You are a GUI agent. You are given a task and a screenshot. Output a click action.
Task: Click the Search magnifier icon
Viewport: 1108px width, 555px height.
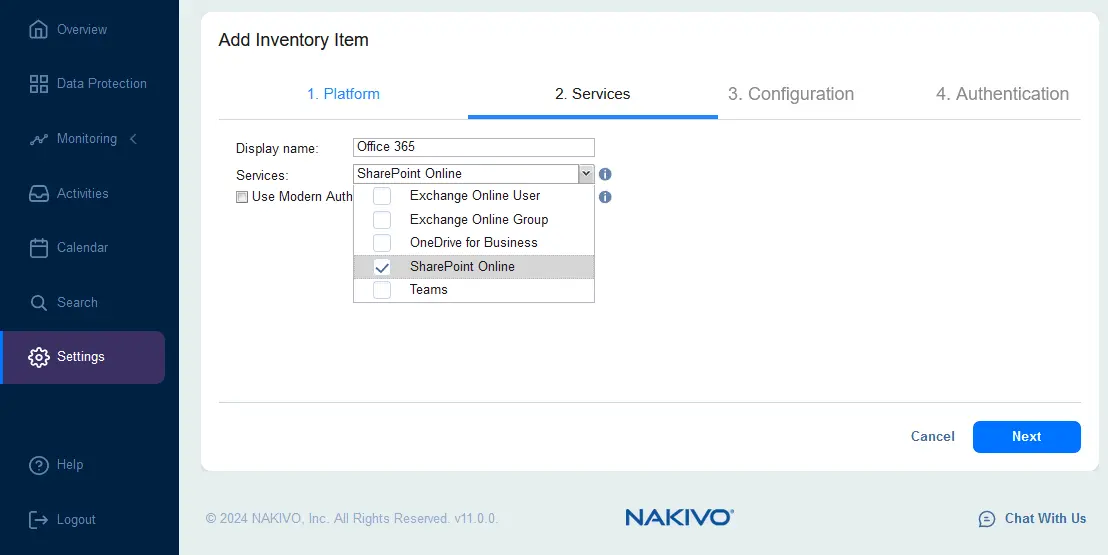(x=38, y=303)
